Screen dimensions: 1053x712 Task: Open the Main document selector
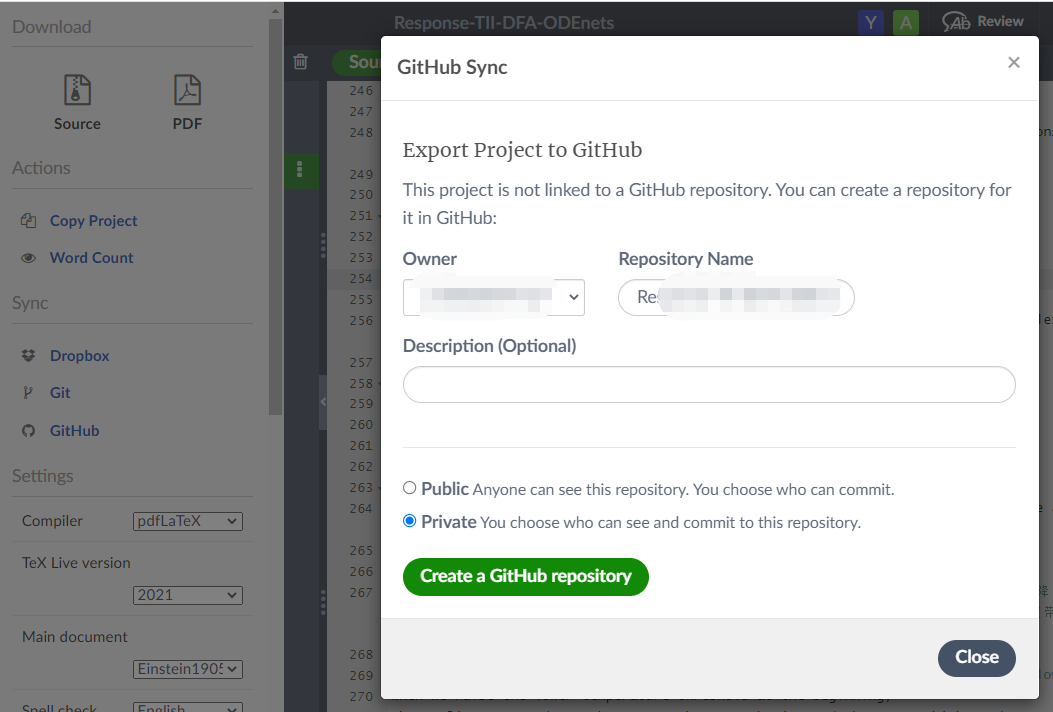coord(187,669)
